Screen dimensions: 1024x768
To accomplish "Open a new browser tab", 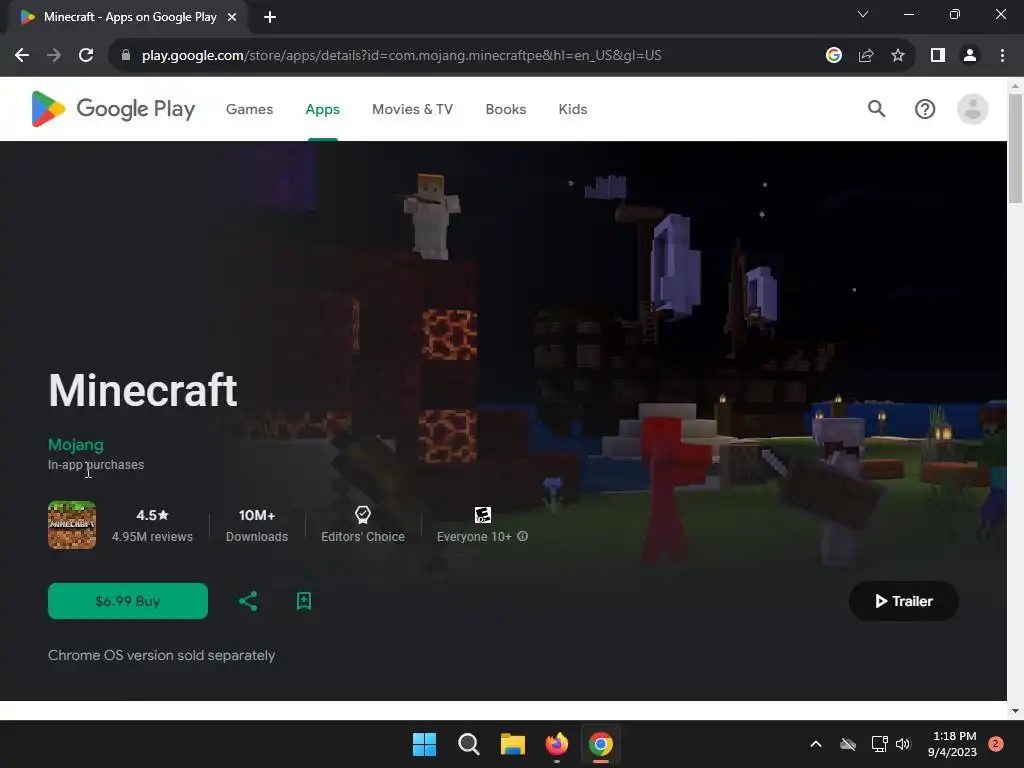I will pos(270,17).
